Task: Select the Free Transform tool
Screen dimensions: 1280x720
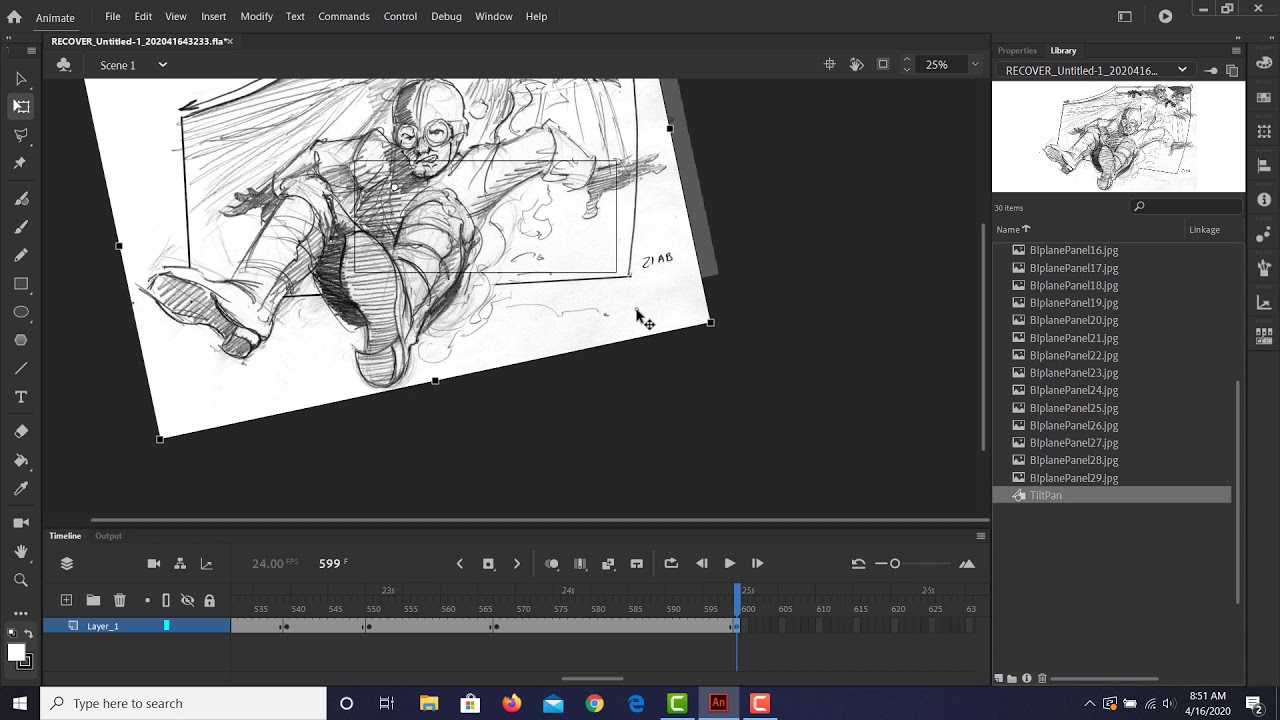Action: click(21, 106)
